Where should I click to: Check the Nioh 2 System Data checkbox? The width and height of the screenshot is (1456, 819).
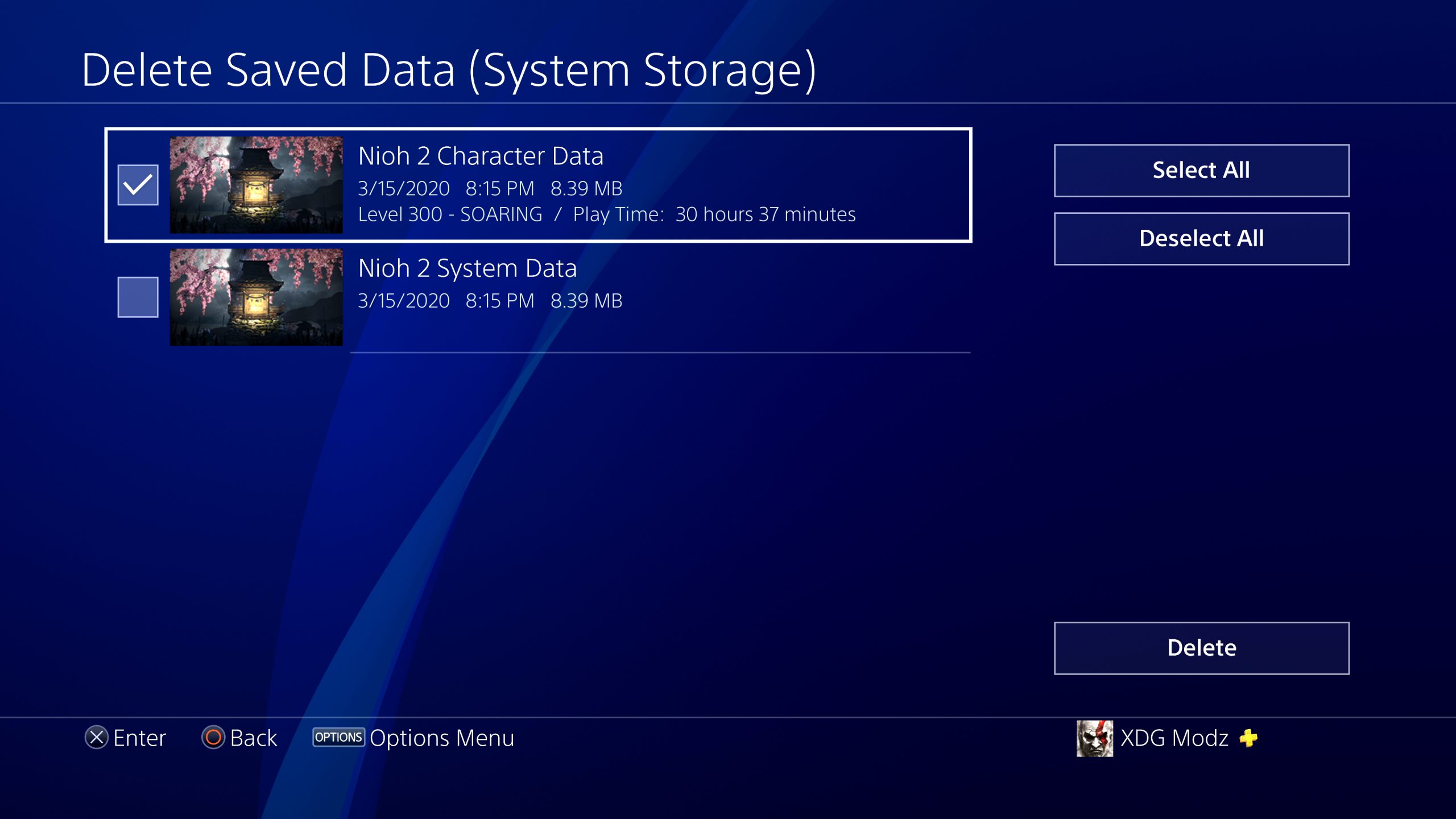pyautogui.click(x=138, y=297)
